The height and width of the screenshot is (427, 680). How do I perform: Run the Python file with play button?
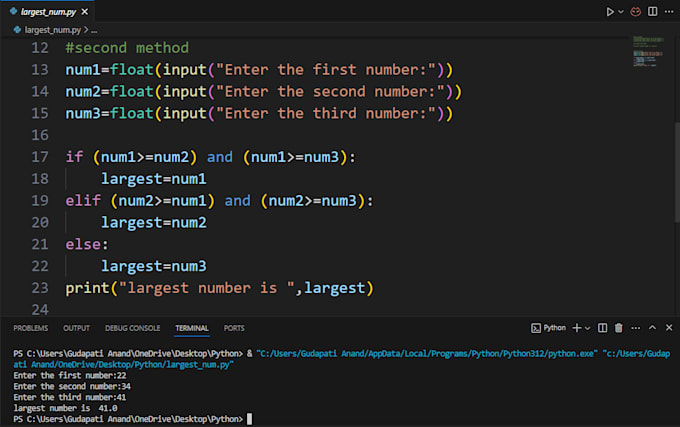610,12
